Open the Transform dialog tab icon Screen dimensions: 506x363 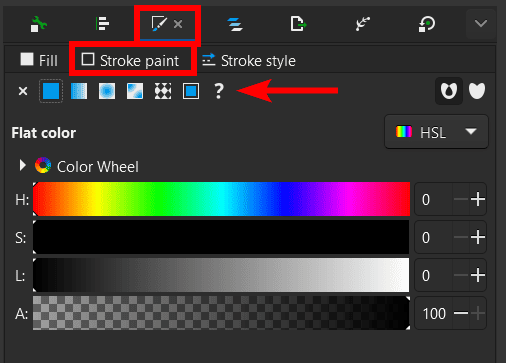click(x=427, y=24)
